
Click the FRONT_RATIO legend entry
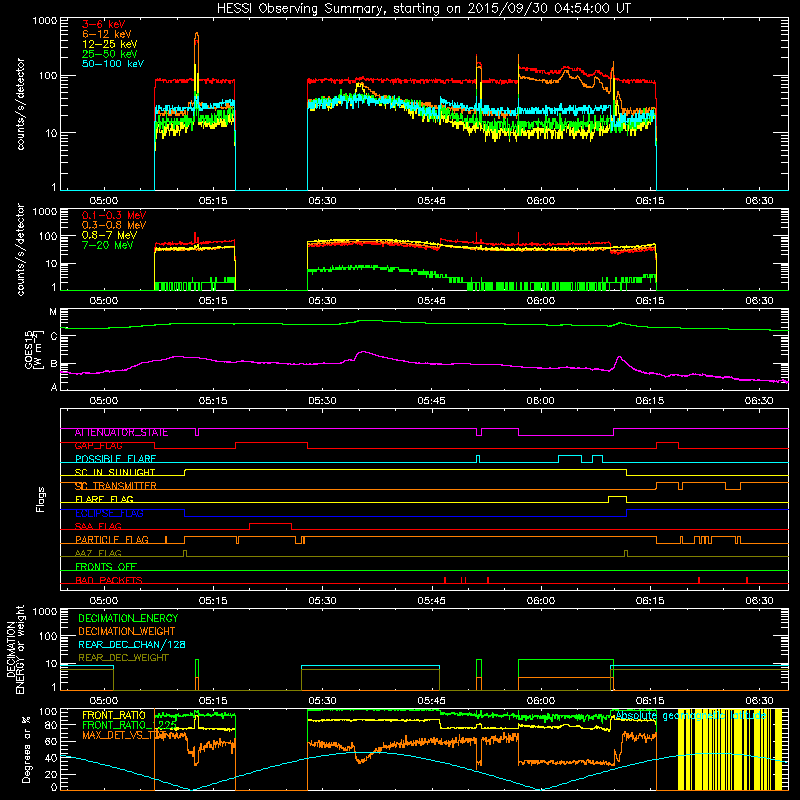click(114, 716)
